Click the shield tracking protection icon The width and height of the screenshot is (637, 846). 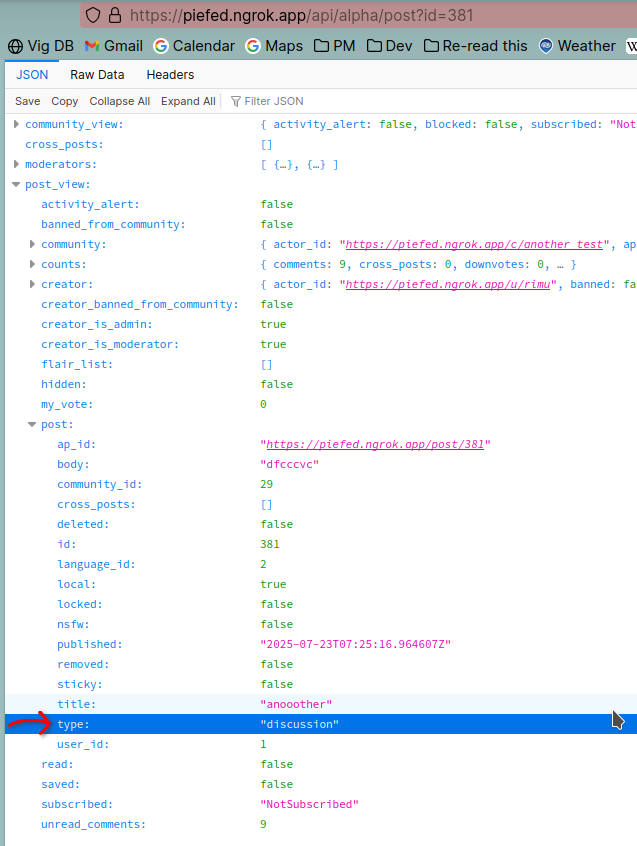click(x=93, y=15)
